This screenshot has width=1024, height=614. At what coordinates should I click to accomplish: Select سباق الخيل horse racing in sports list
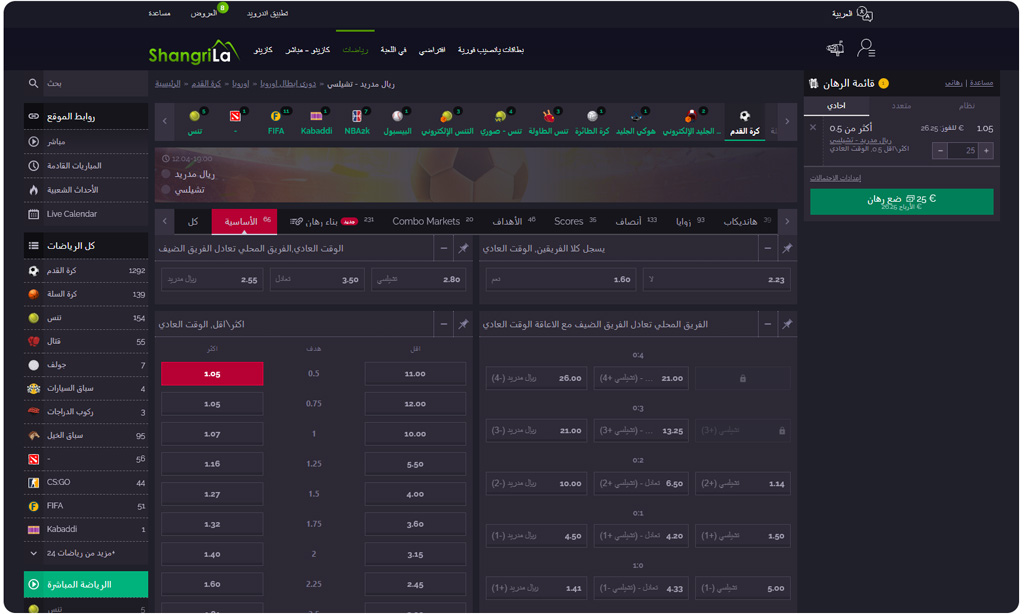click(86, 436)
